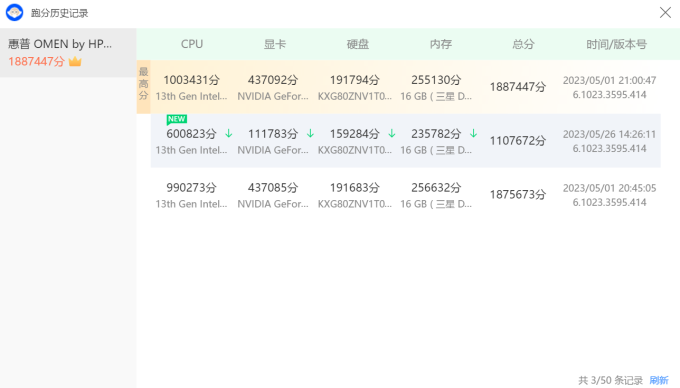The height and width of the screenshot is (388, 680).
Task: Click the 刷新 refresh link
Action: click(x=659, y=380)
